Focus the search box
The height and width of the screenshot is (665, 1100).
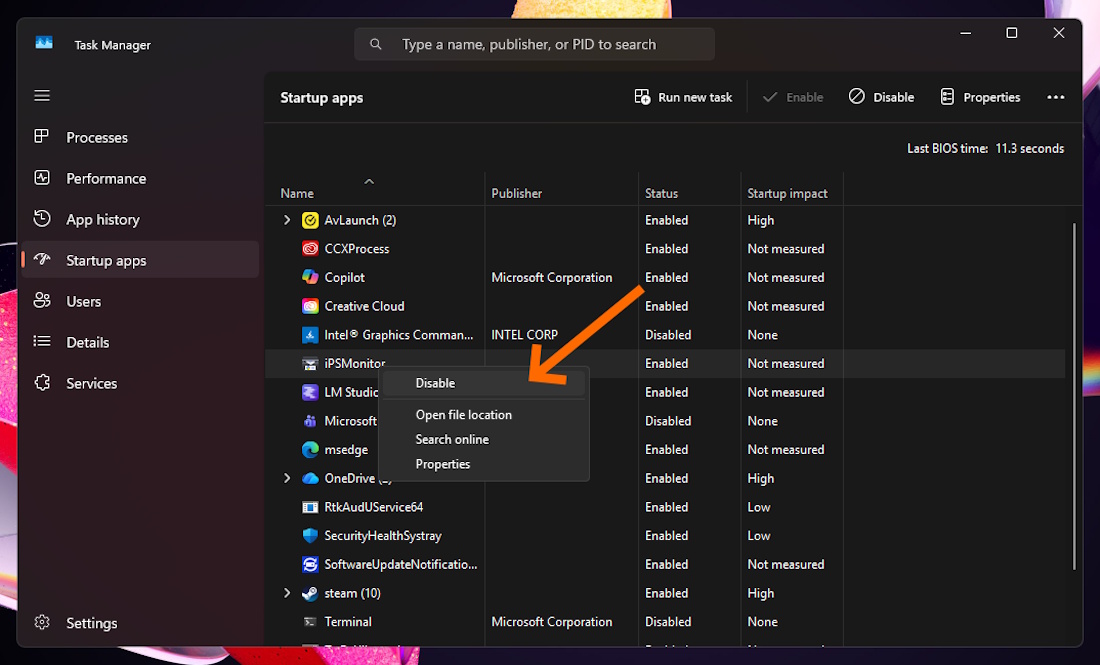(535, 44)
